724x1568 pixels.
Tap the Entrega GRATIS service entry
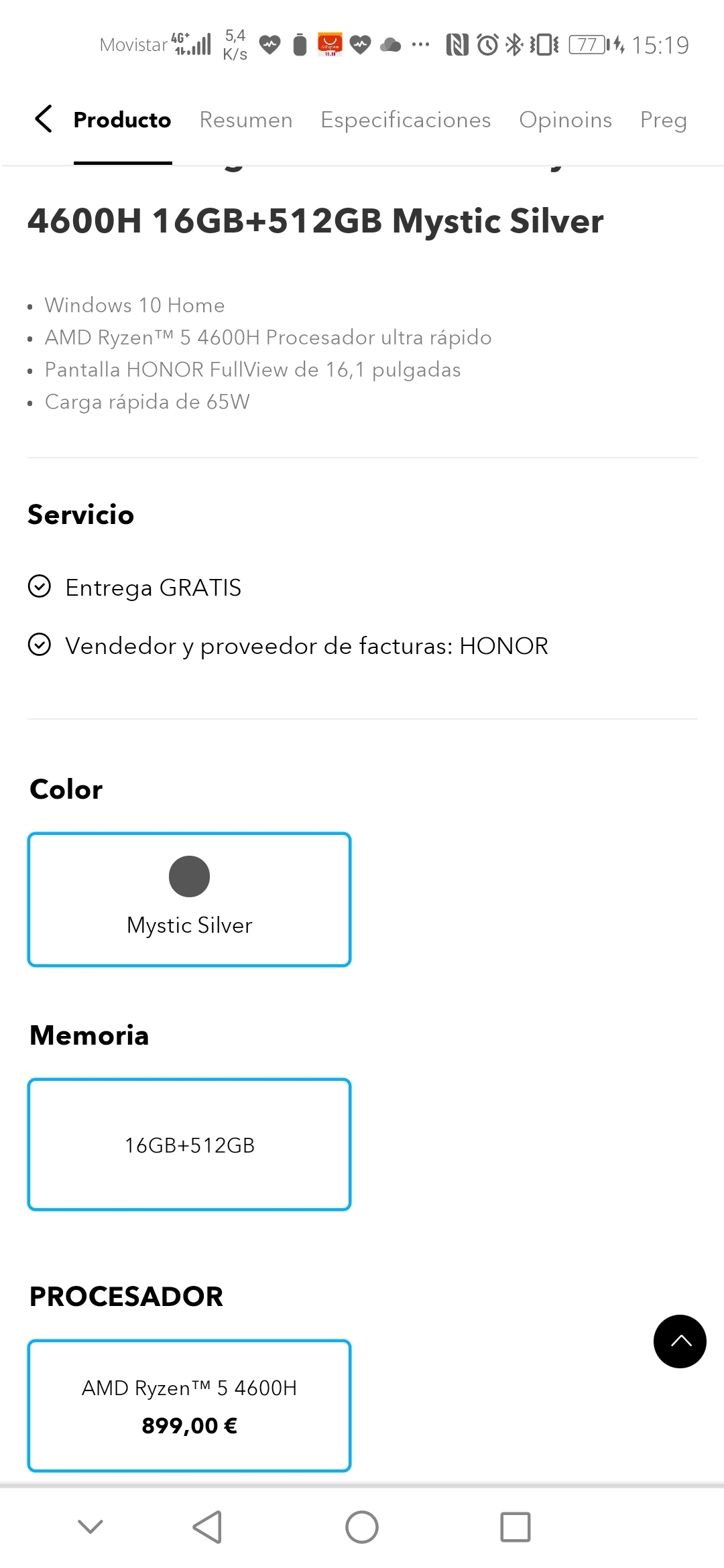click(x=153, y=587)
